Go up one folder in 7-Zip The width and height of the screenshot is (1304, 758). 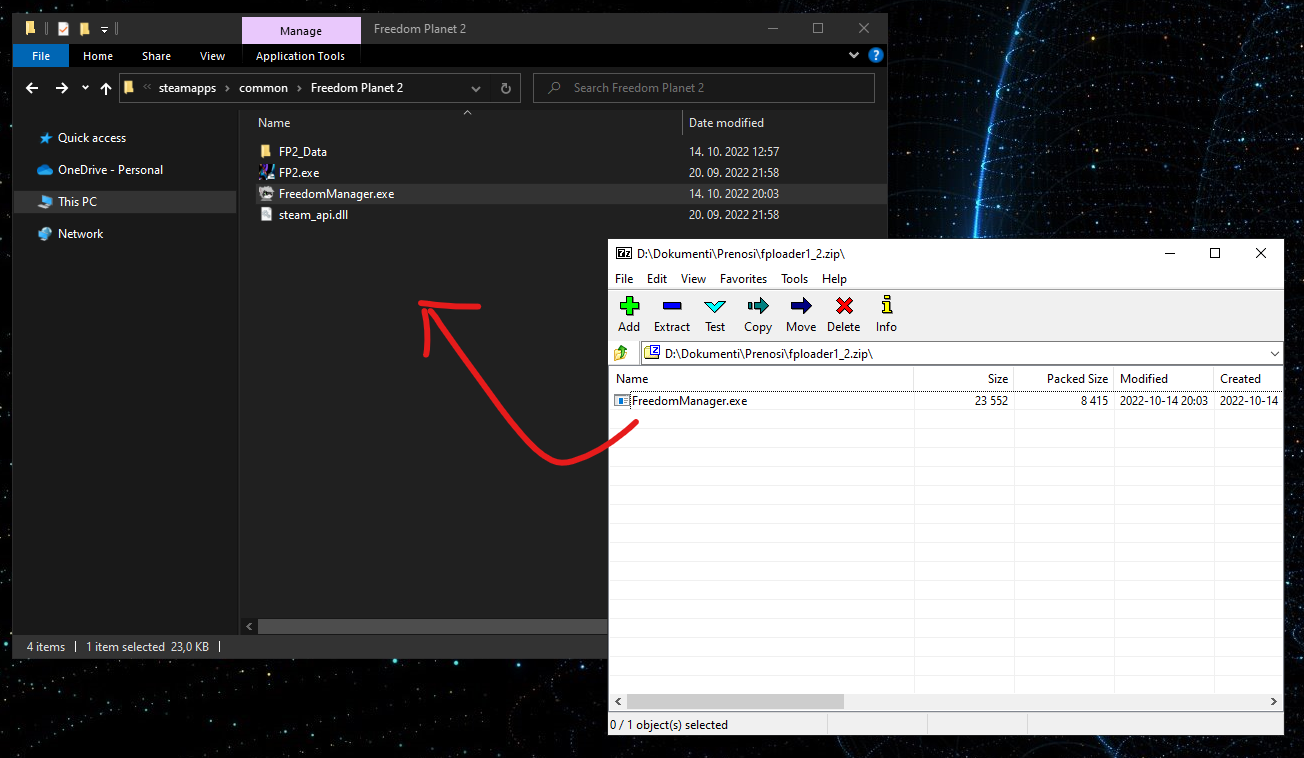tap(621, 353)
